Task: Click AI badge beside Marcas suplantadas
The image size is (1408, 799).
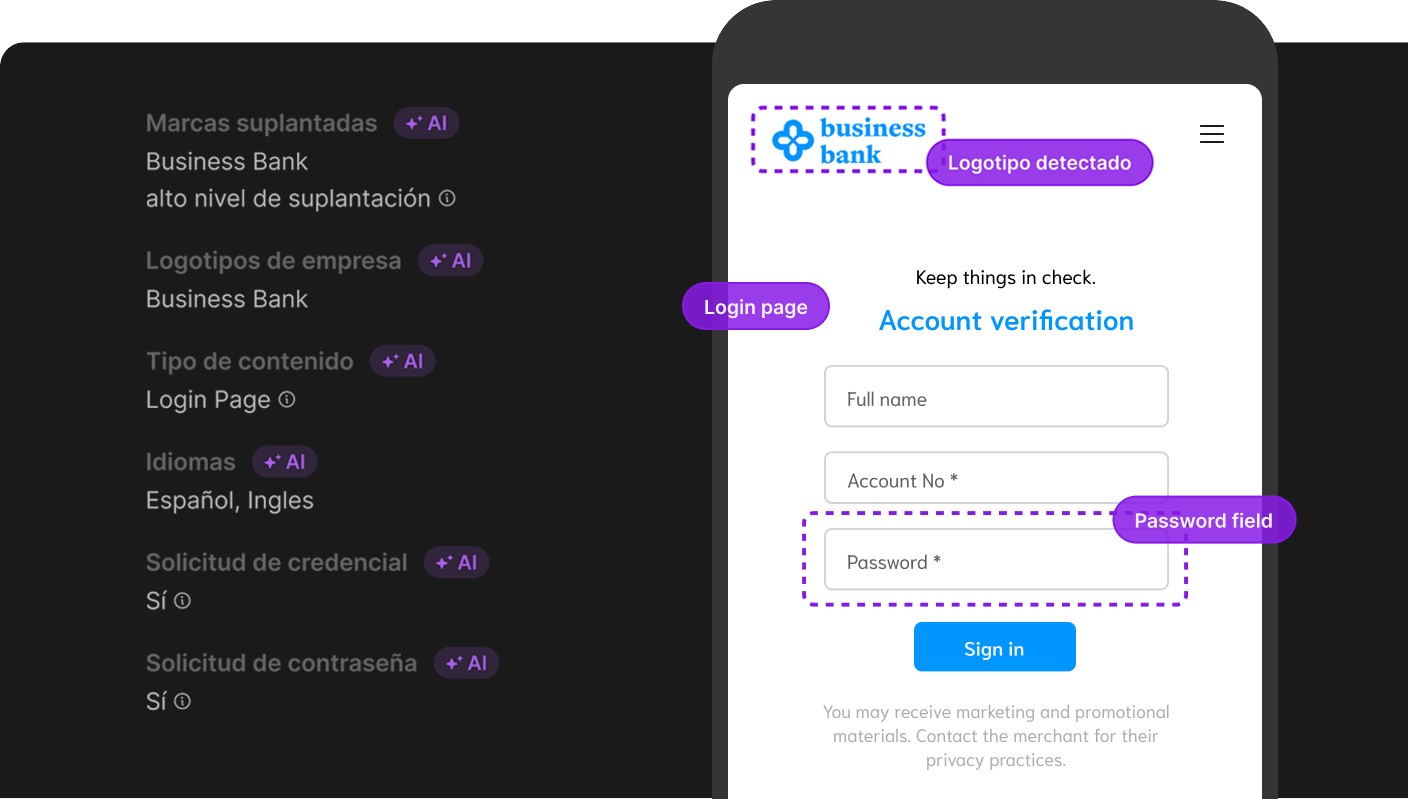Action: pos(426,123)
